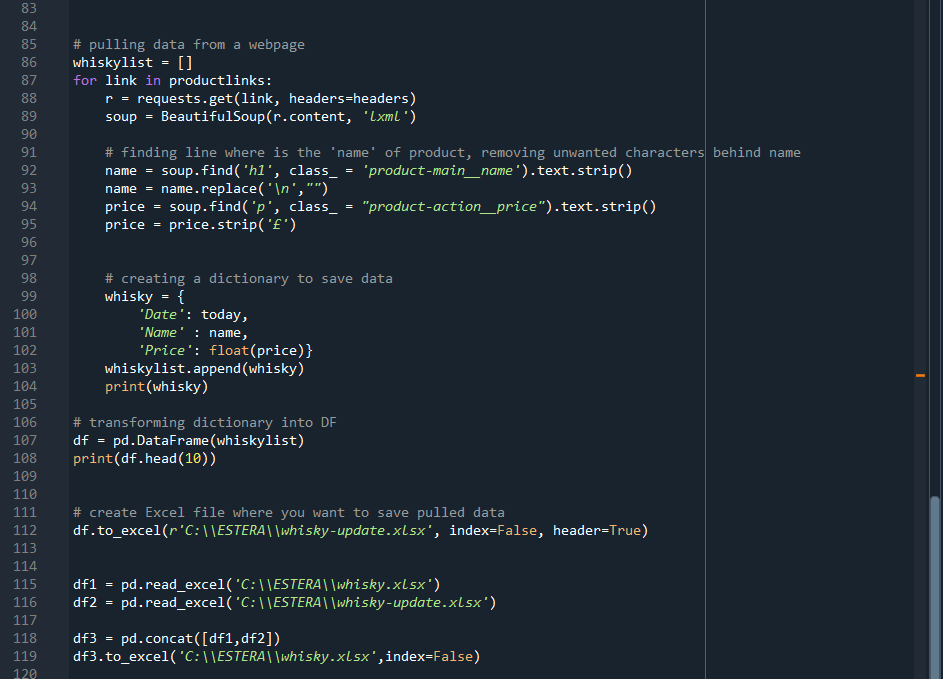
Task: Click 'df3.to_excel' on line 119
Action: coord(121,656)
